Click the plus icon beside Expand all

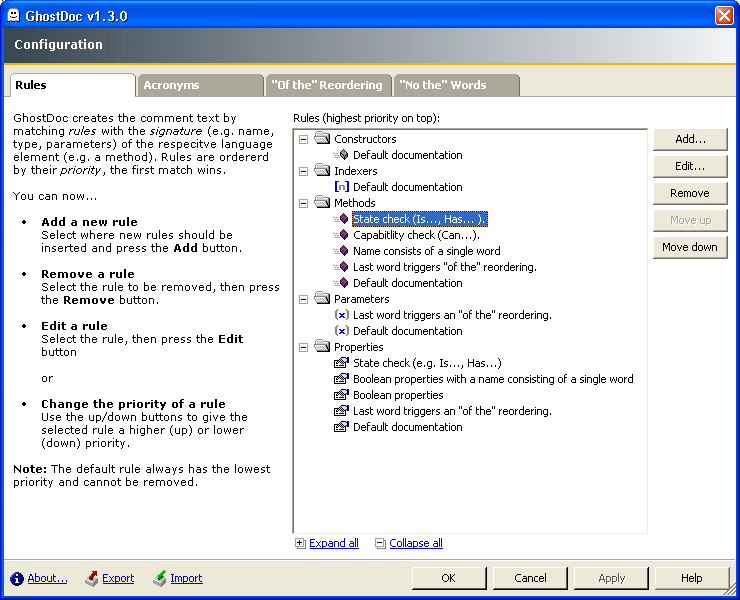click(300, 543)
